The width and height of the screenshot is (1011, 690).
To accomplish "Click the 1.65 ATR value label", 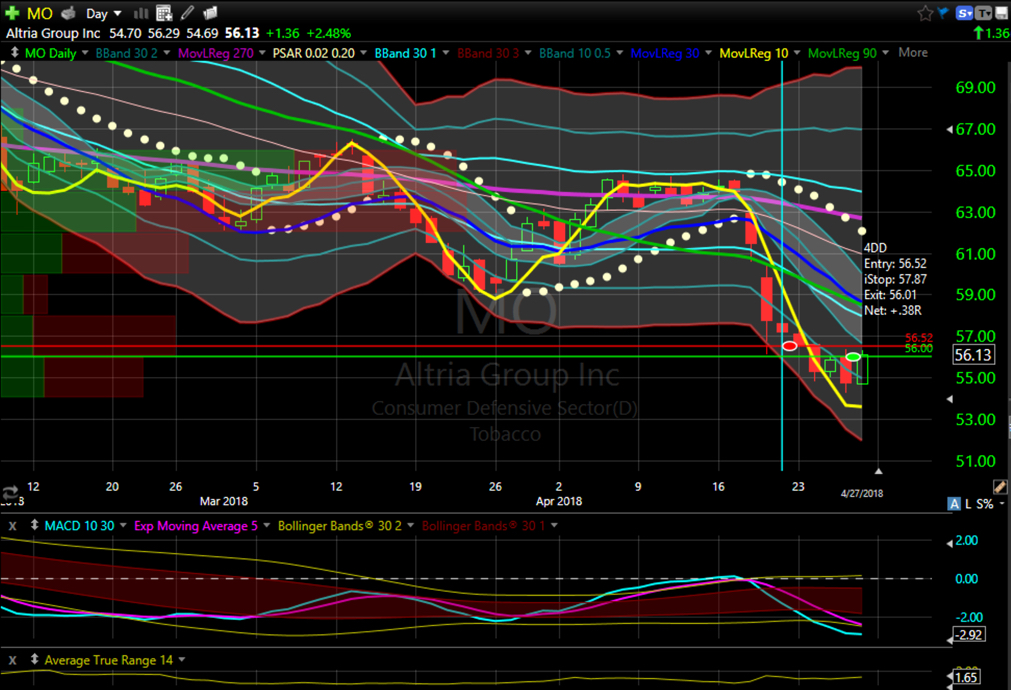I will [966, 677].
